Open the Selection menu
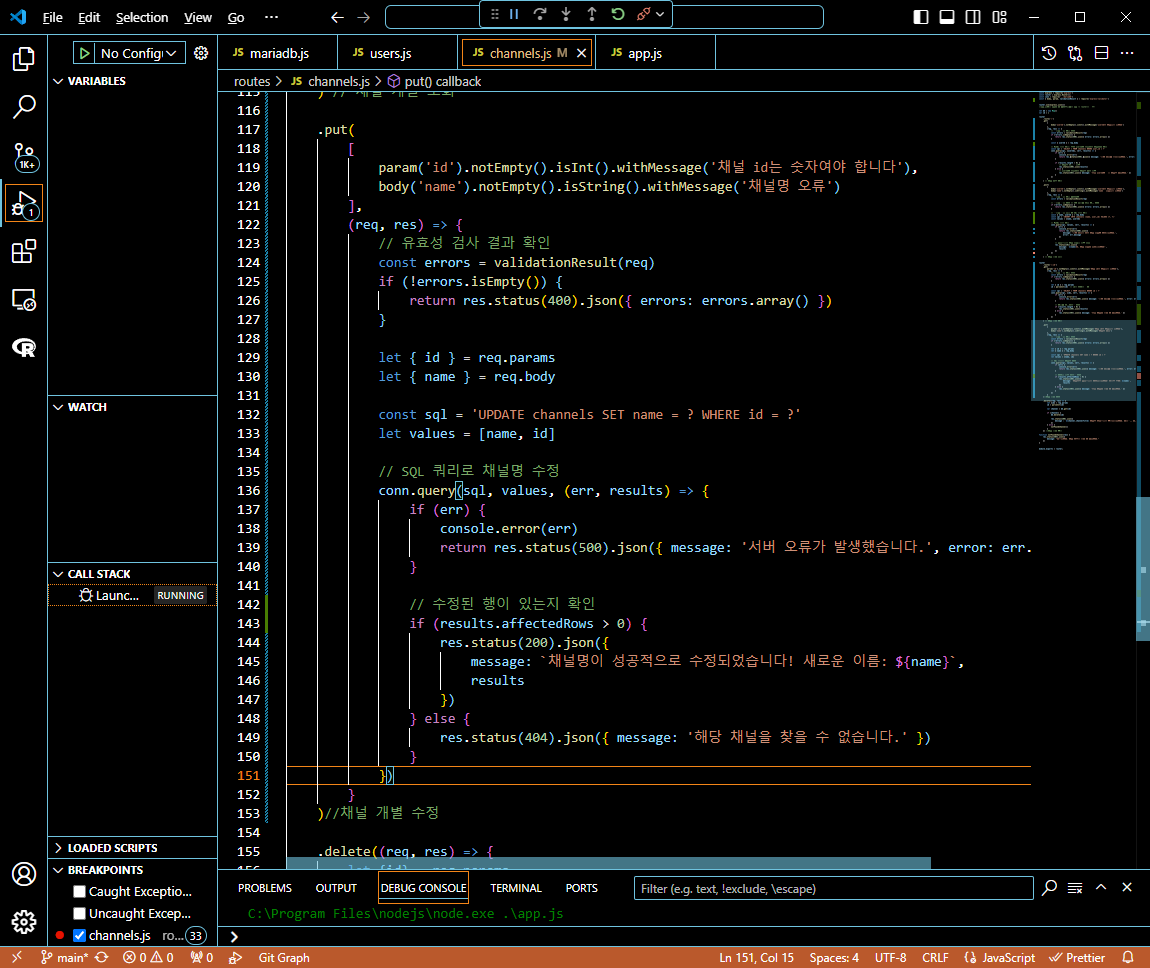 tap(142, 17)
